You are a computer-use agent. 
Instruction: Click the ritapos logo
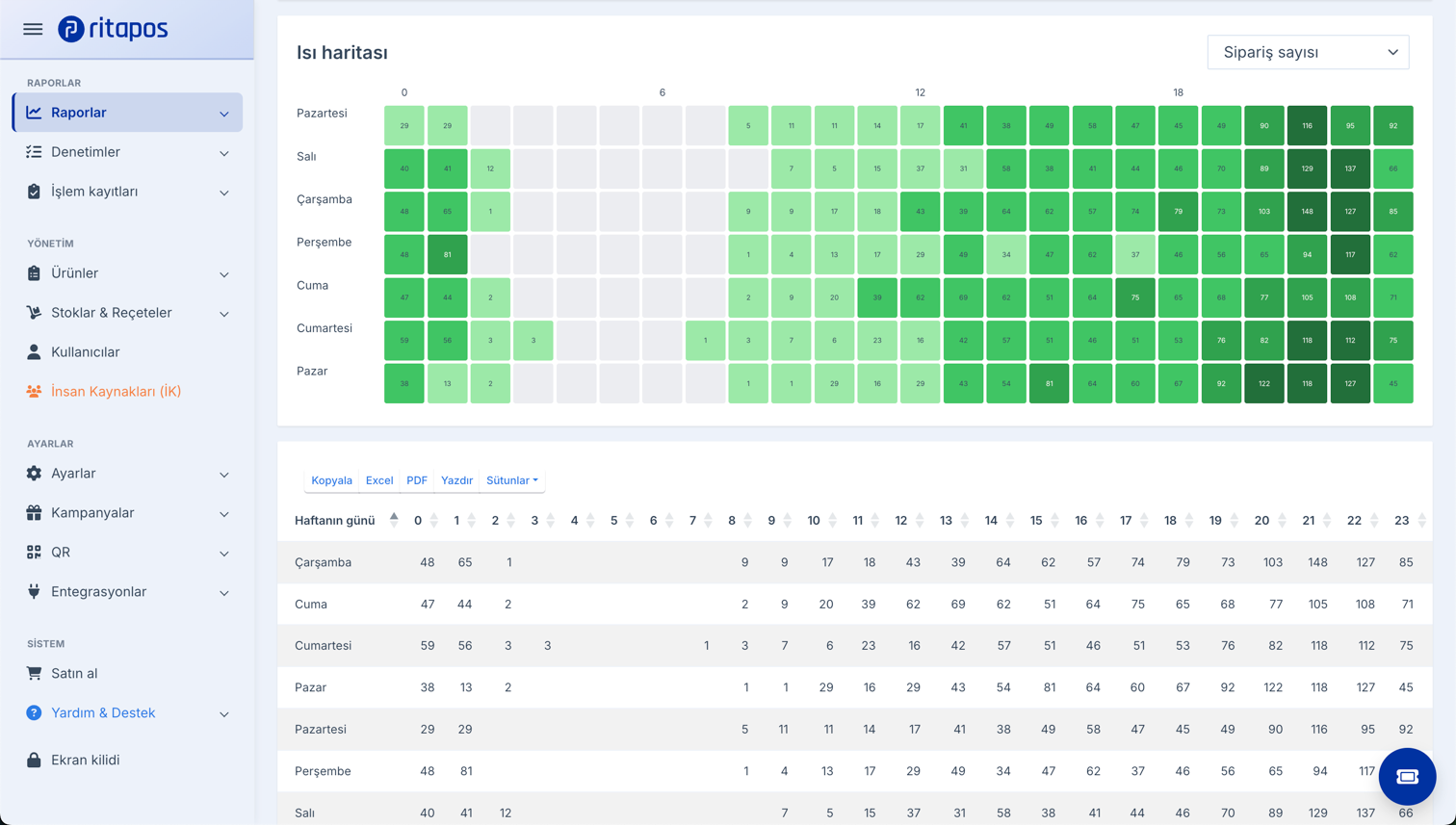pyautogui.click(x=113, y=29)
